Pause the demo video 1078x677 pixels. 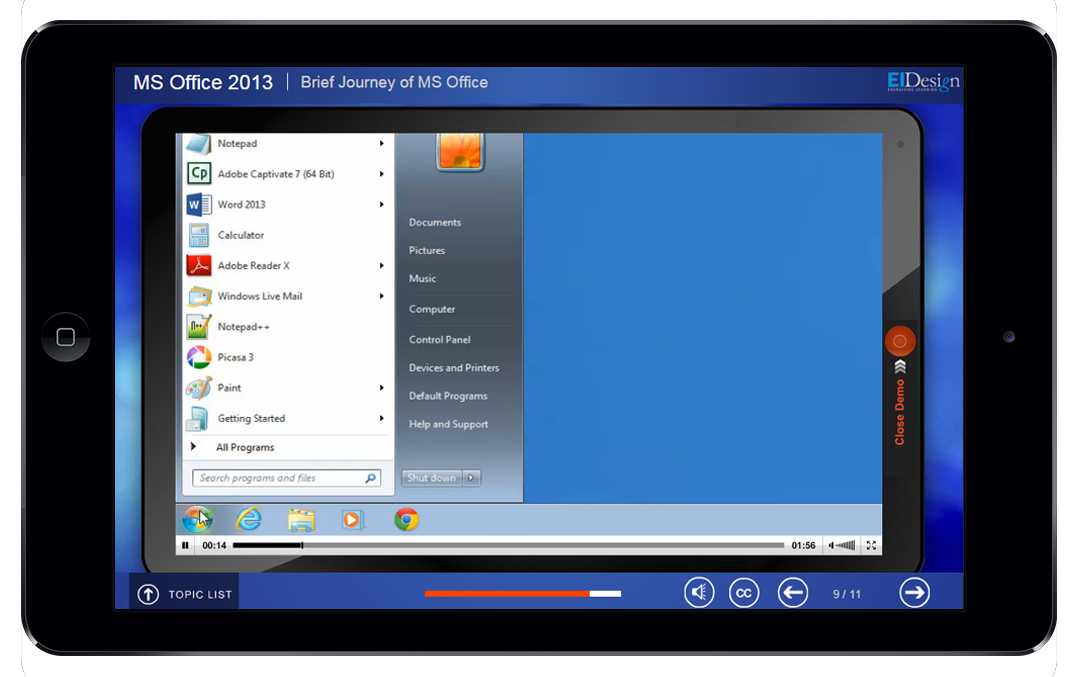185,546
